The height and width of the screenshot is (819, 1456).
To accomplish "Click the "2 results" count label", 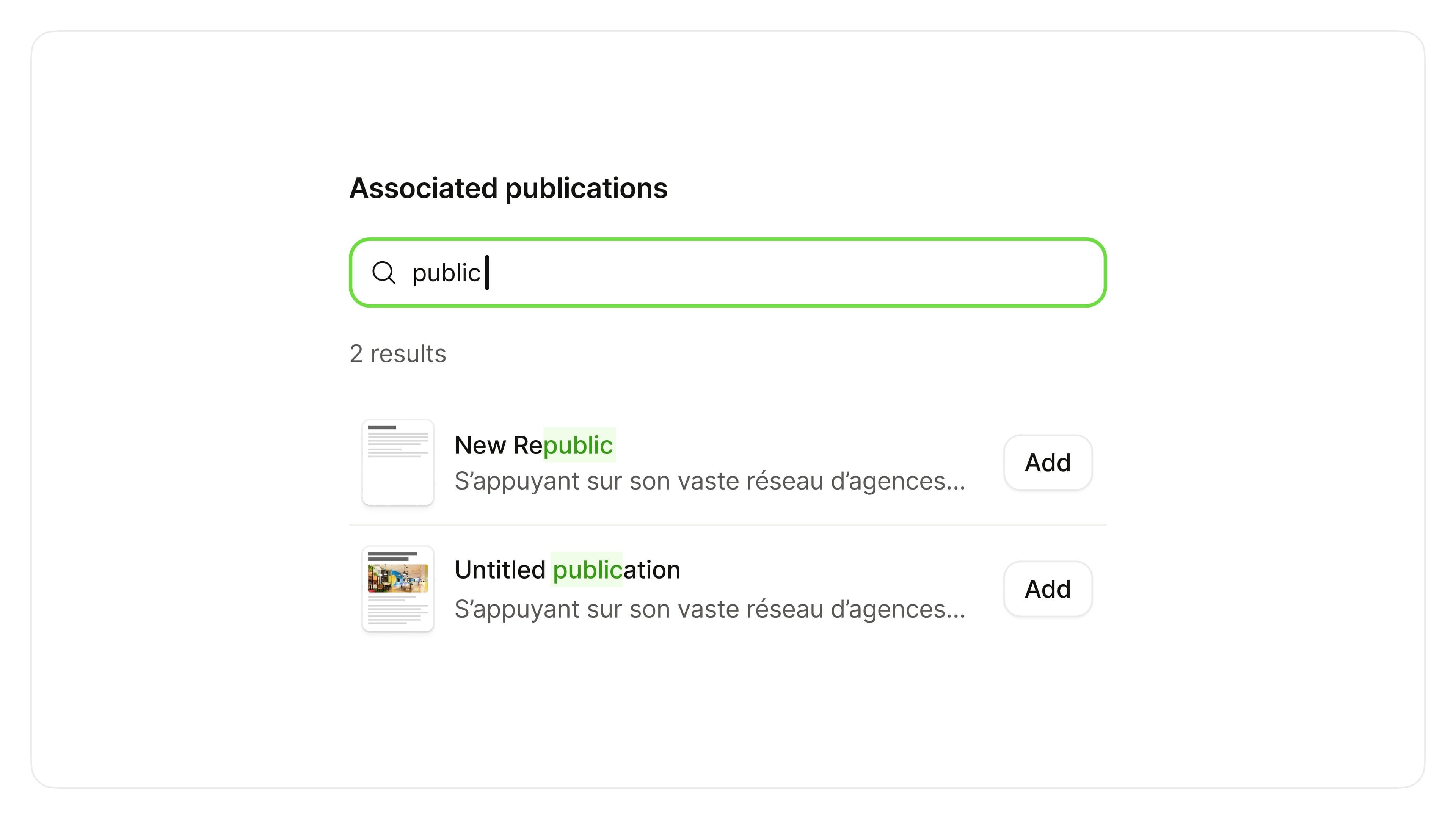I will (x=398, y=354).
